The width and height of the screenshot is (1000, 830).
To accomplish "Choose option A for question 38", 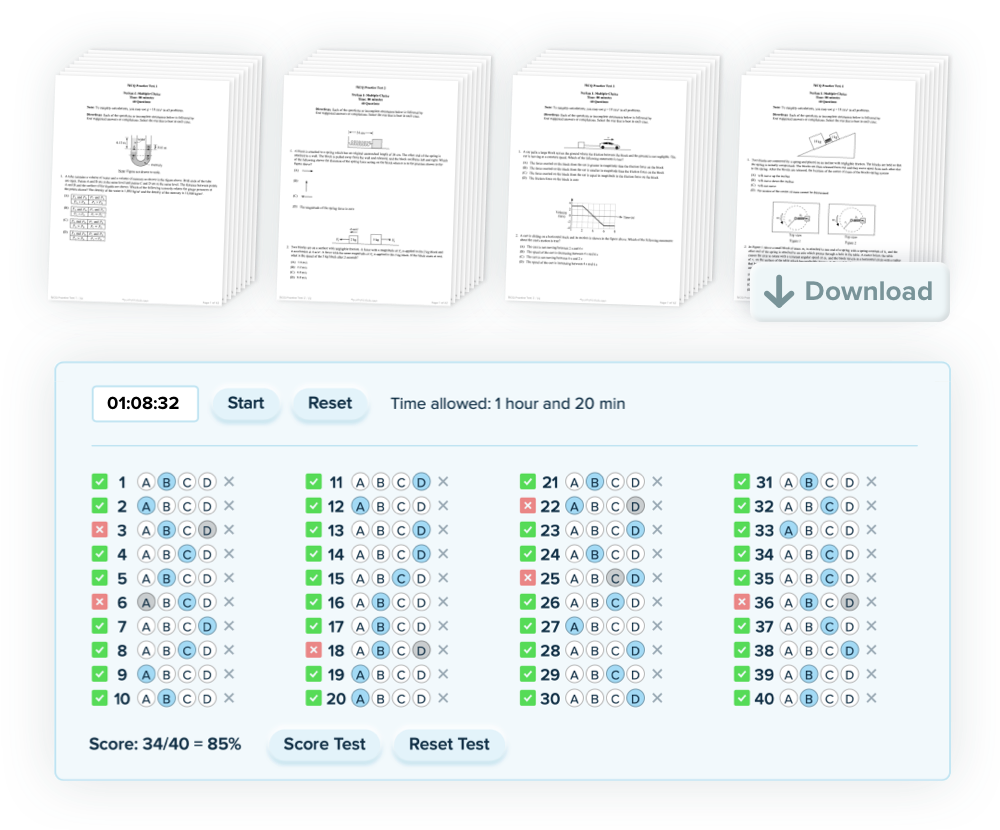I will [x=789, y=651].
